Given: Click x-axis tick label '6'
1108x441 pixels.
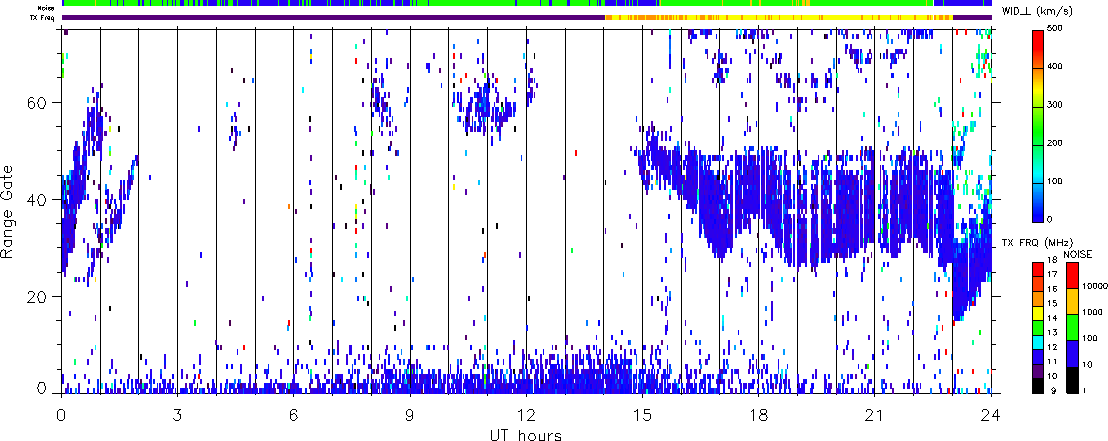Looking at the screenshot, I should [x=293, y=414].
